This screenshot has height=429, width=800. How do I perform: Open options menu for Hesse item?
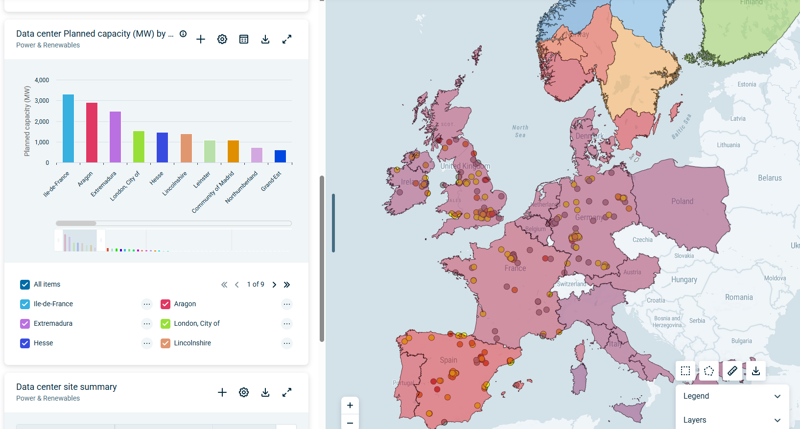pyautogui.click(x=147, y=343)
